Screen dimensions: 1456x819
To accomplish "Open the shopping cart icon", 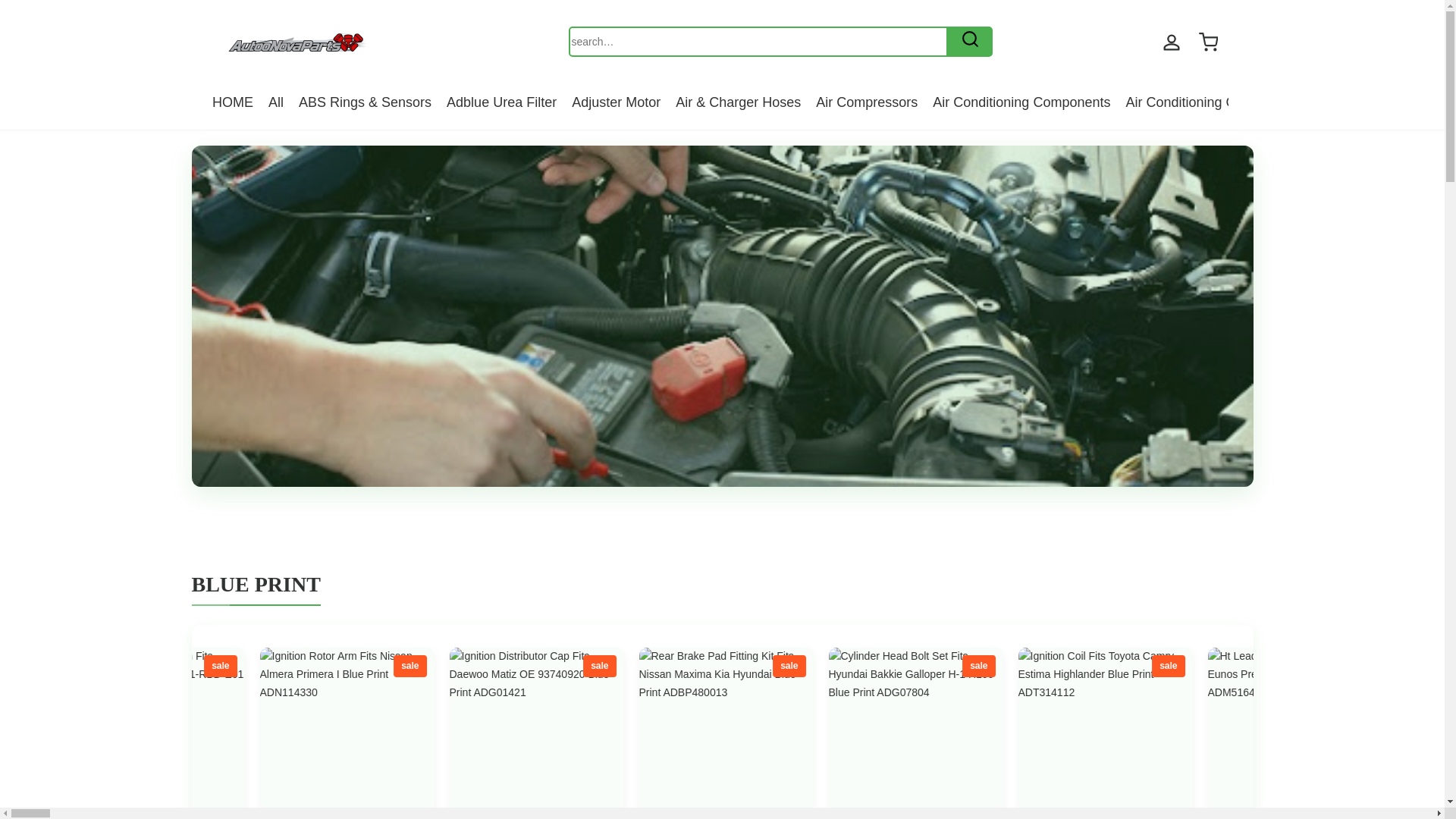I will tap(1208, 42).
